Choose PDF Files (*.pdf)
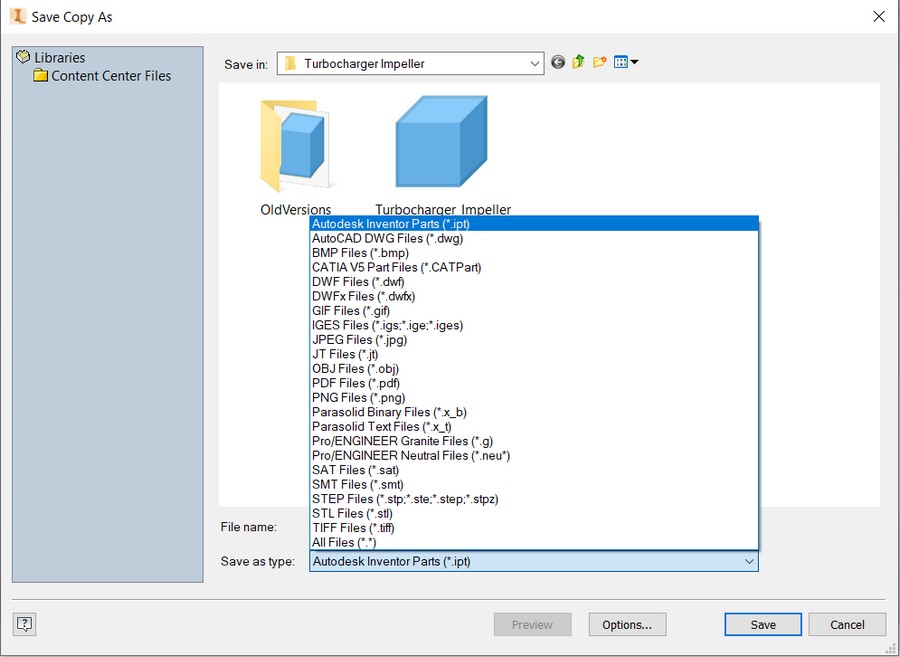 [534, 383]
